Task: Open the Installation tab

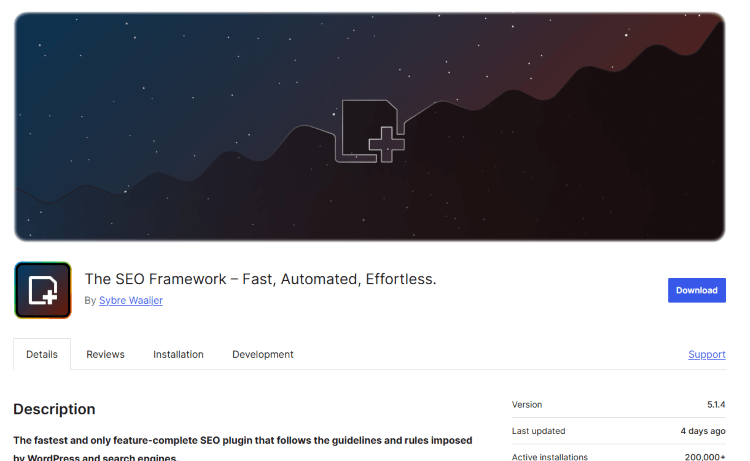Action: 178,354
